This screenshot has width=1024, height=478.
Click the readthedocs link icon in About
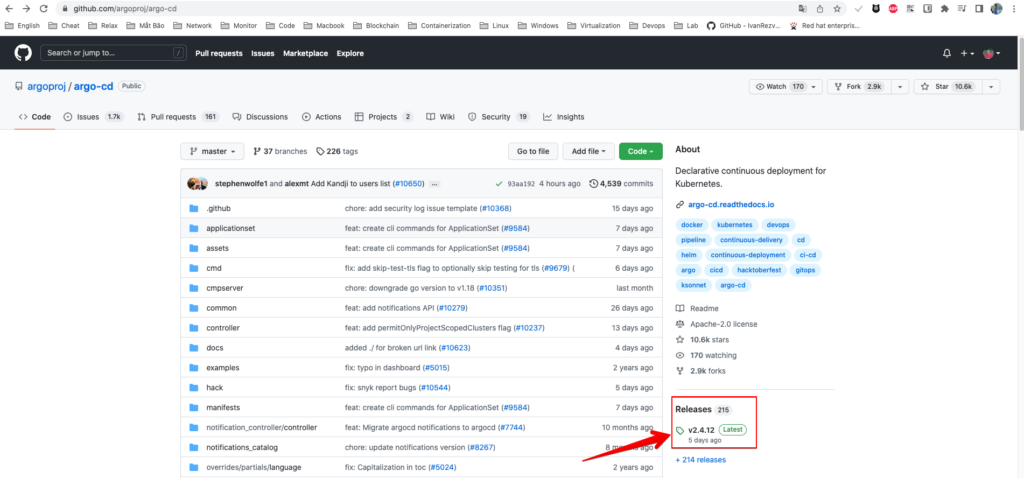click(680, 204)
